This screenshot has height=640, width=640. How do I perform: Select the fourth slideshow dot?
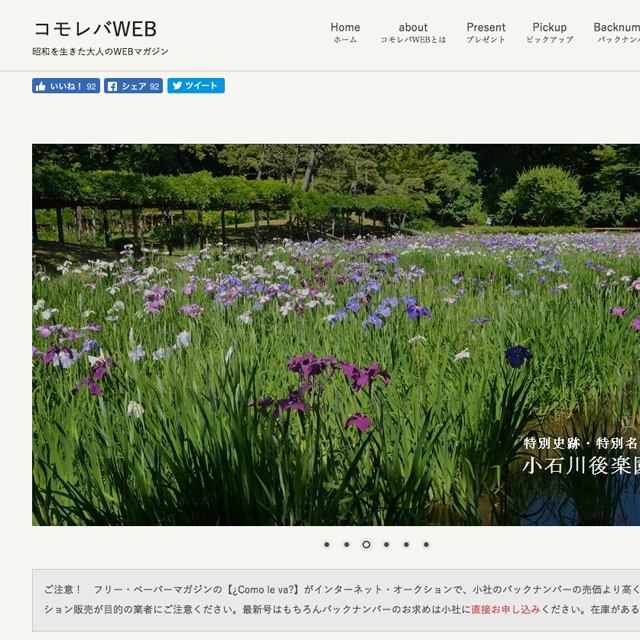point(387,544)
